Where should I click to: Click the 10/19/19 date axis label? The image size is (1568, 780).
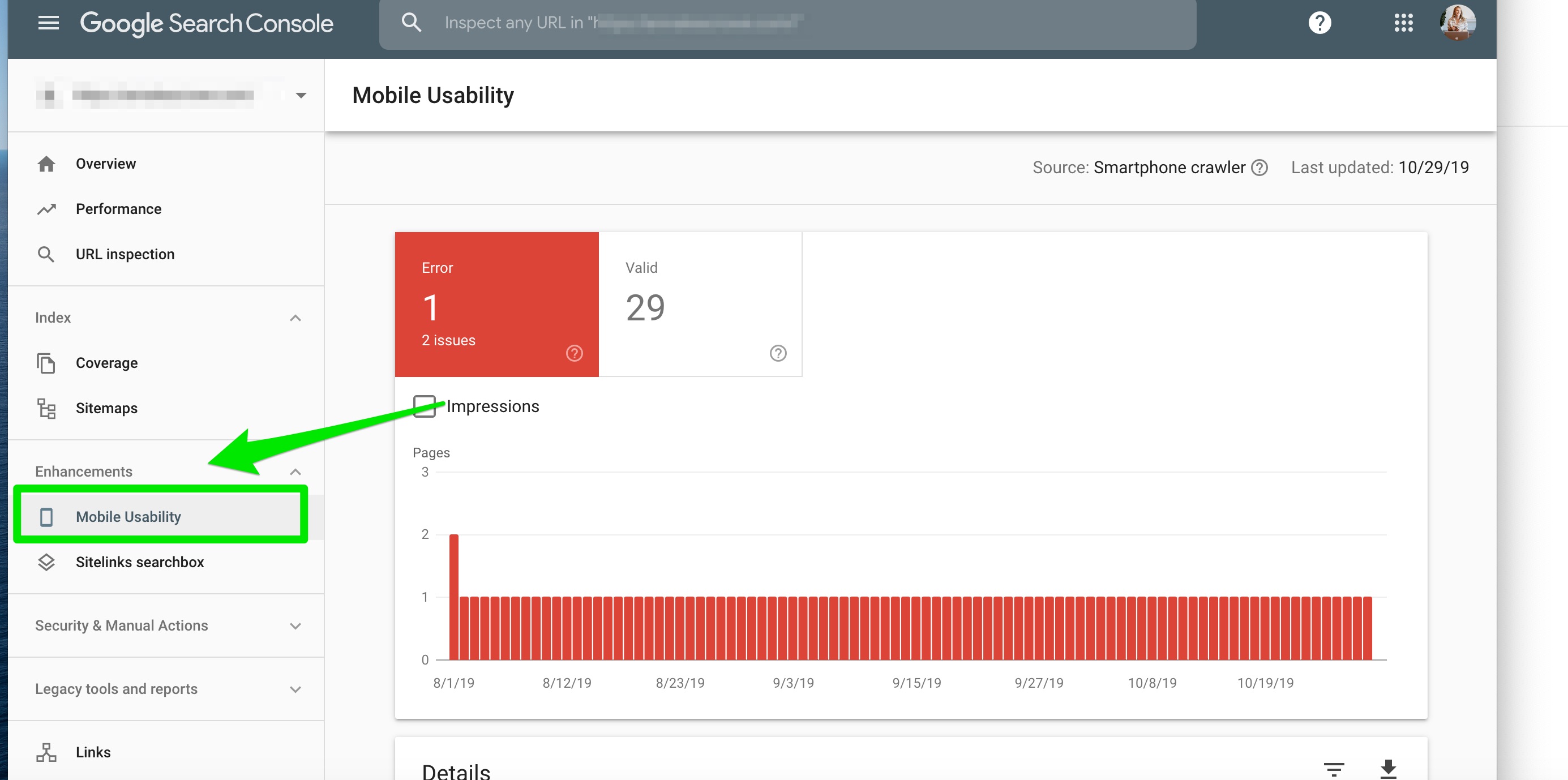coord(1265,683)
